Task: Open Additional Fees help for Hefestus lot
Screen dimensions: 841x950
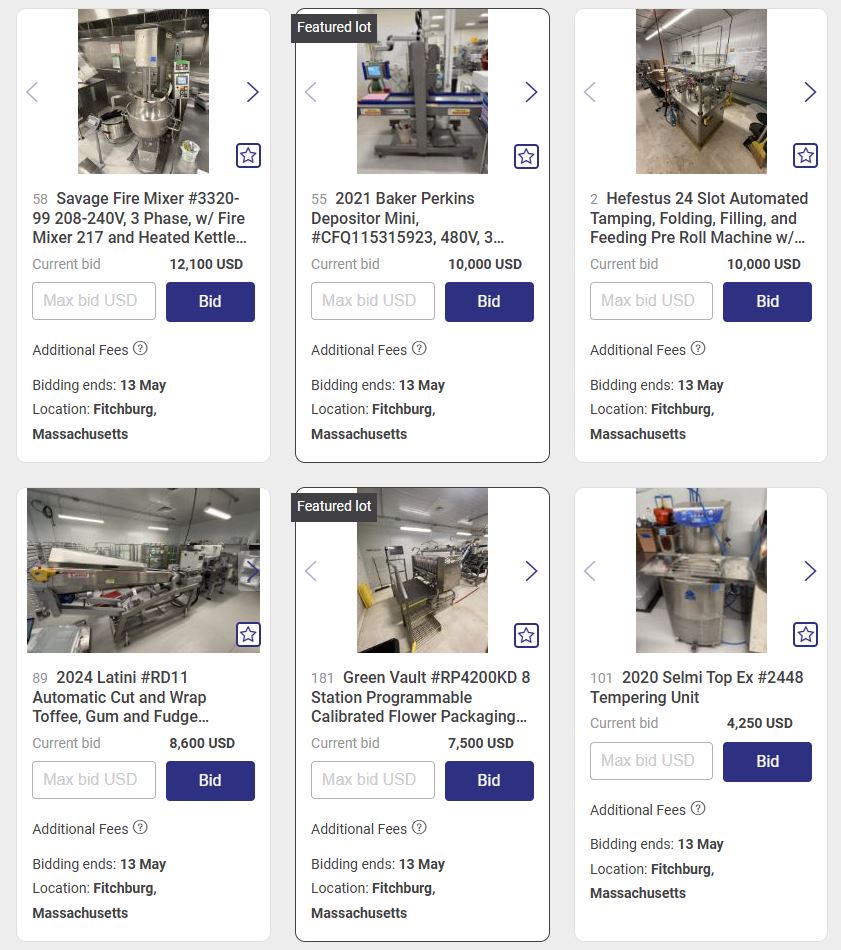Action: 698,348
